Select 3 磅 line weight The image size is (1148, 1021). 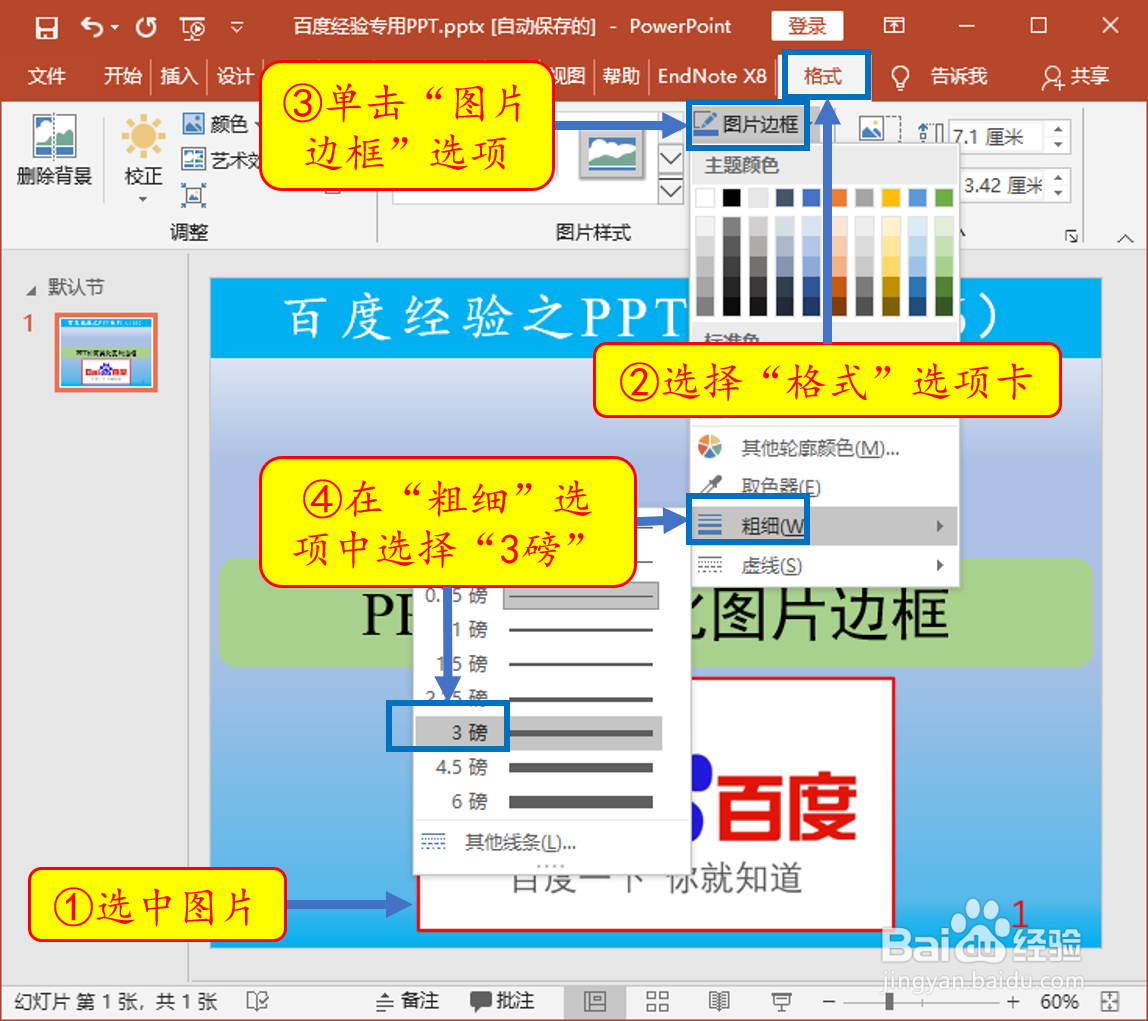[538, 733]
